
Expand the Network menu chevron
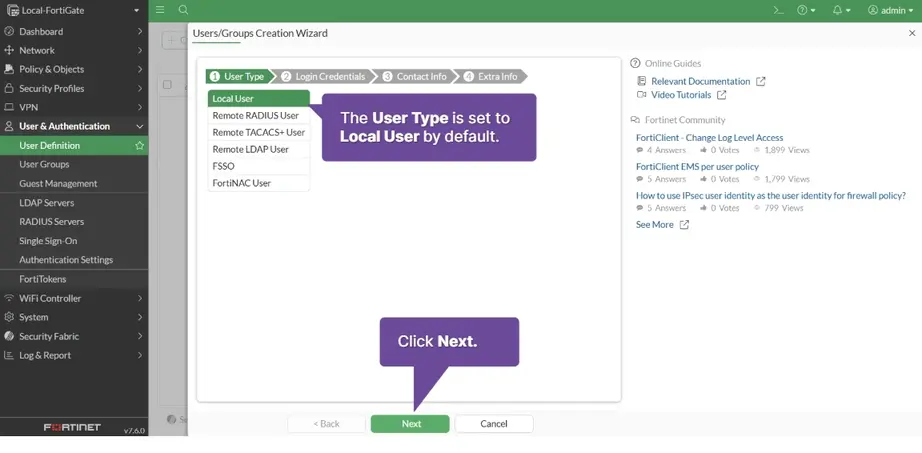click(x=140, y=50)
